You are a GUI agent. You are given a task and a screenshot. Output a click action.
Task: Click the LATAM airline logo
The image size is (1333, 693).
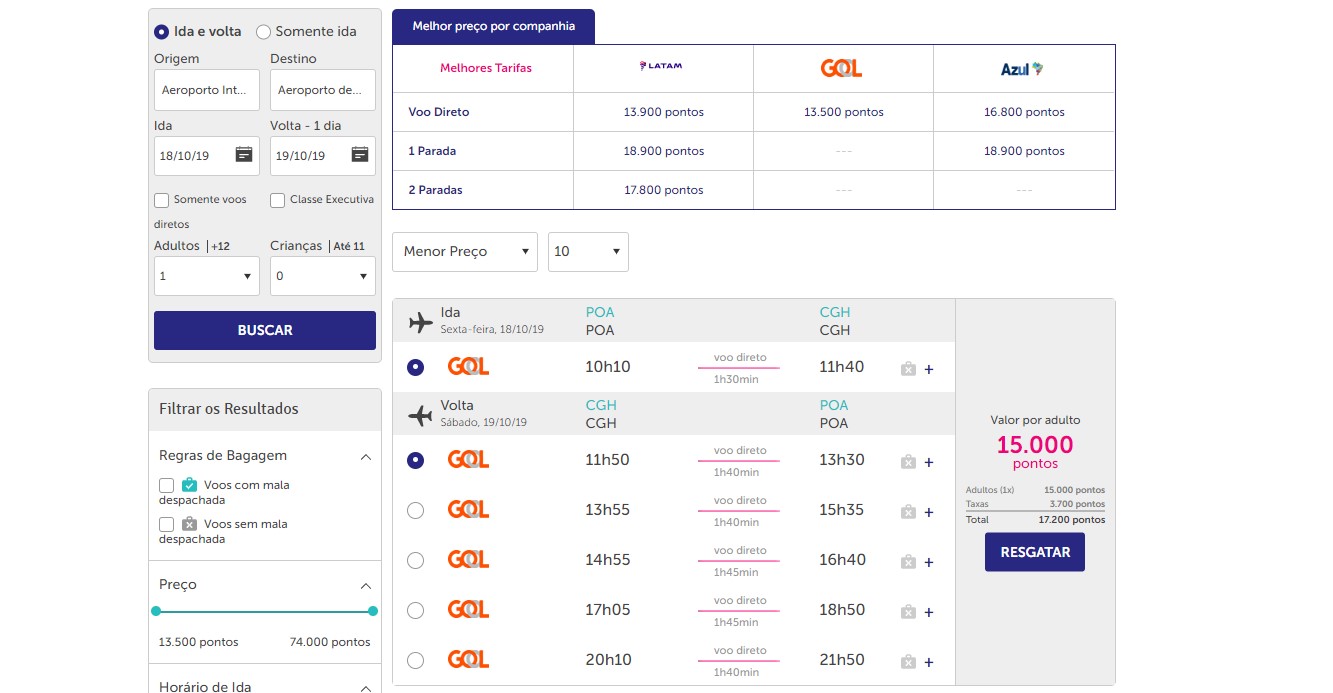coord(661,67)
